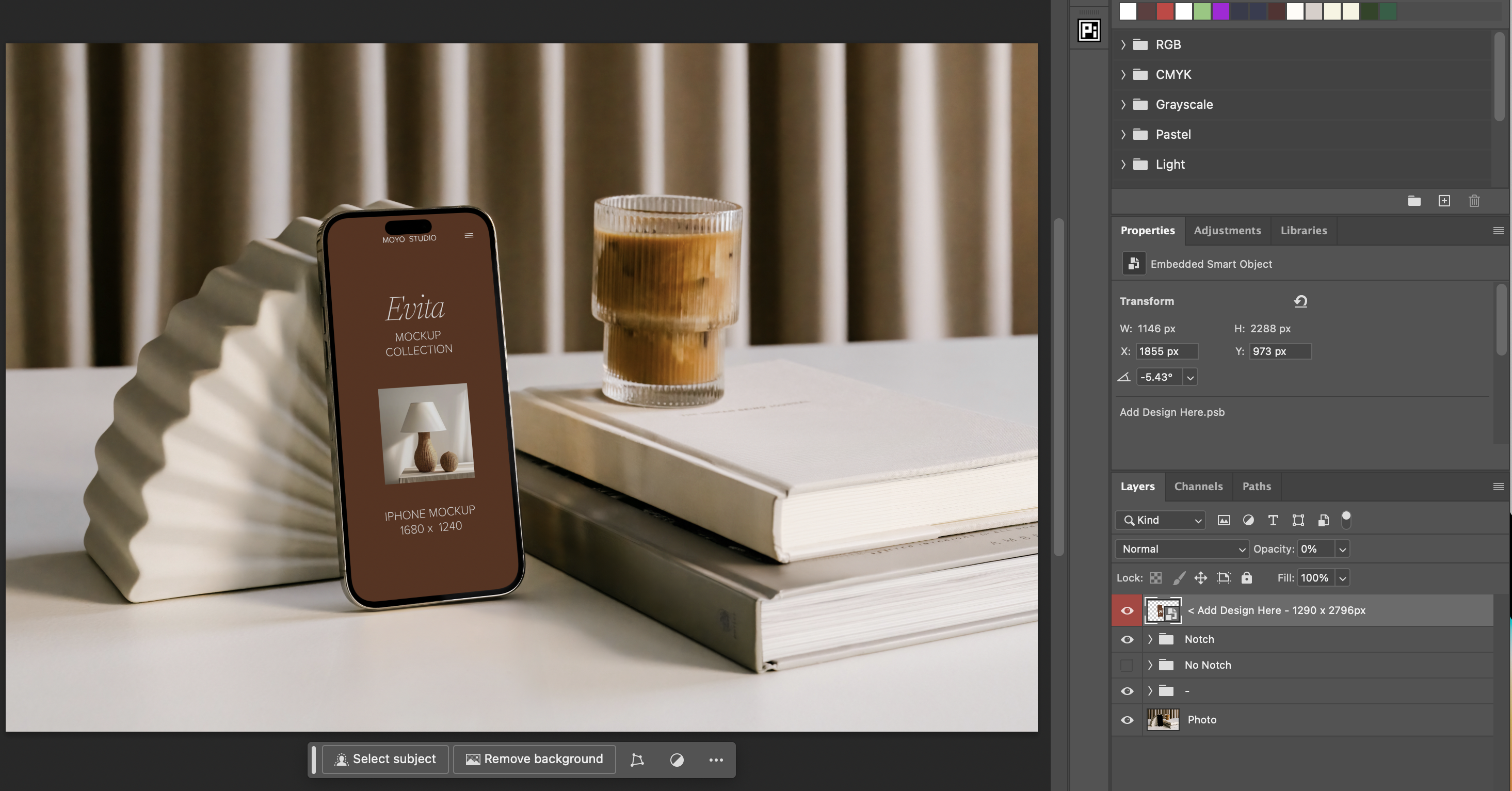Viewport: 1512px width, 791px height.
Task: Click the delete swatch trash icon
Action: pos(1474,201)
